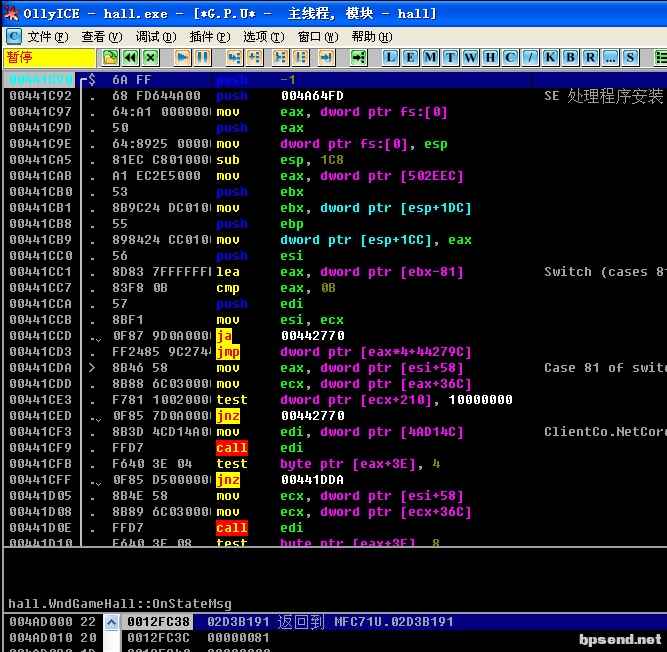
Task: Click the dump pane scroll up arrow
Action: pos(111,623)
